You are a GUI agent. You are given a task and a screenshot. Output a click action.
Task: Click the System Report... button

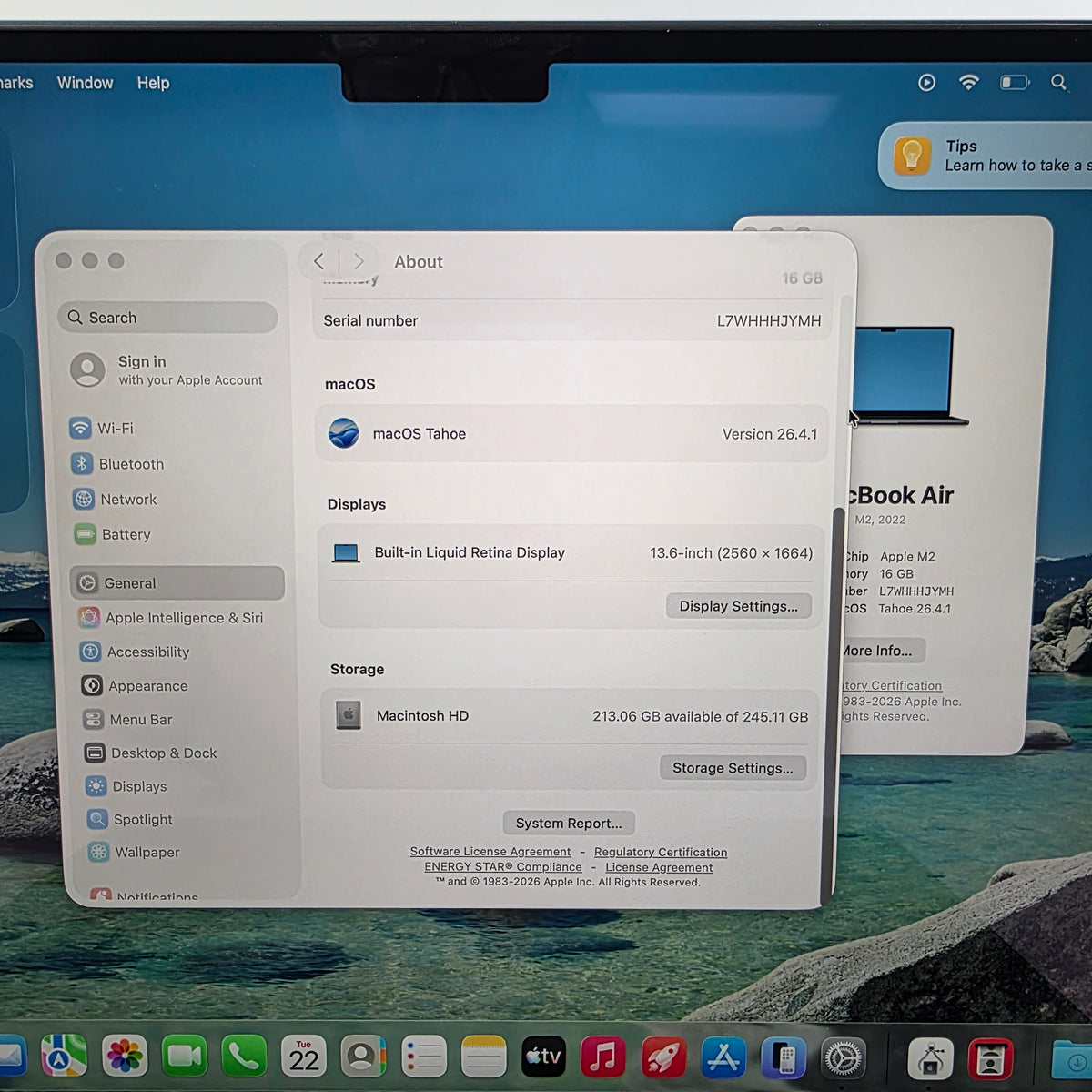(x=569, y=823)
